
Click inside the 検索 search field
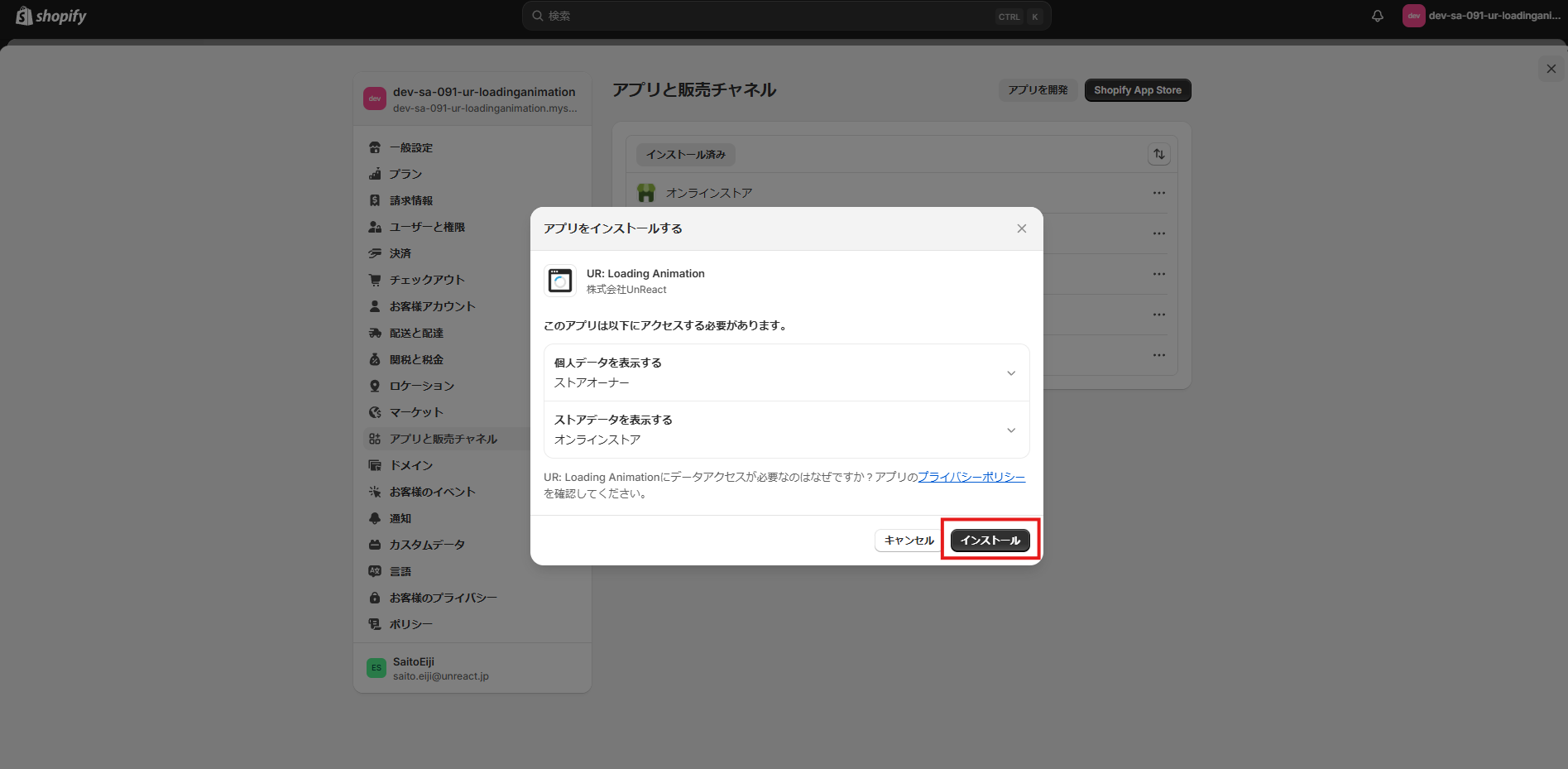(786, 15)
